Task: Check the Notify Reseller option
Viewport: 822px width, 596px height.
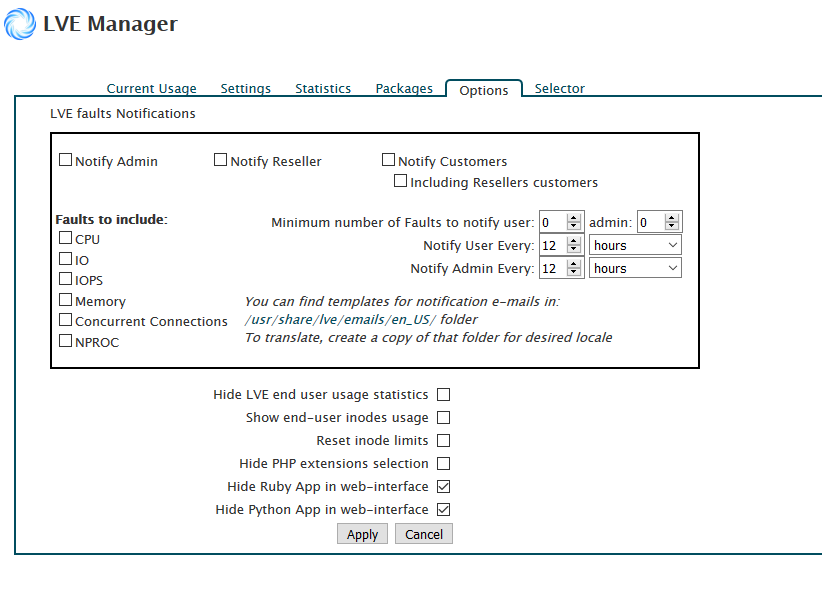Action: coord(221,160)
